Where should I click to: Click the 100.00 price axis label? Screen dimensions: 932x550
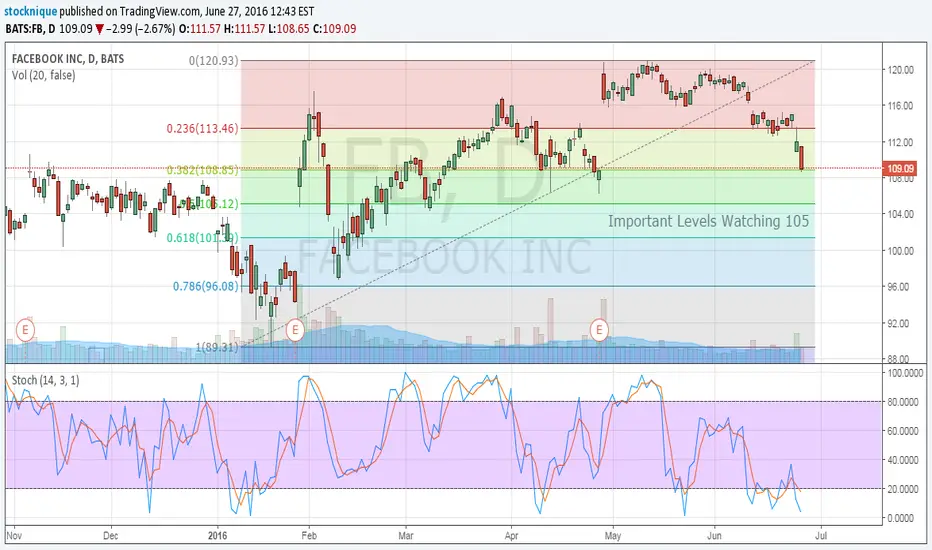(900, 250)
